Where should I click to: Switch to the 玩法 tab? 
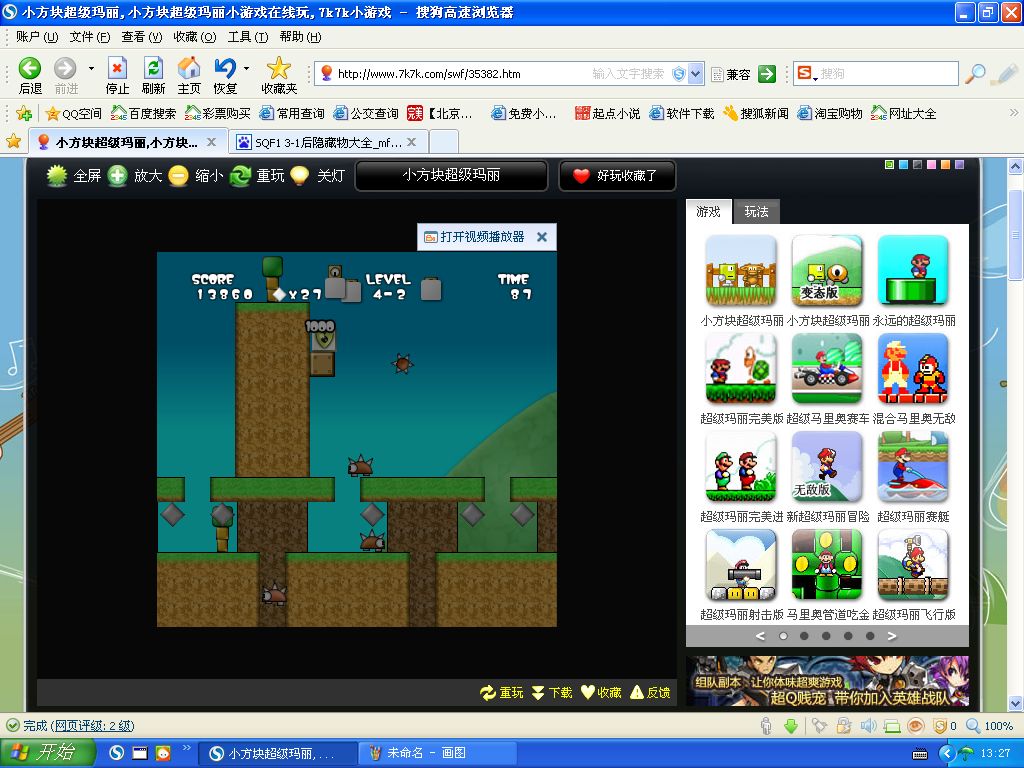coord(756,212)
